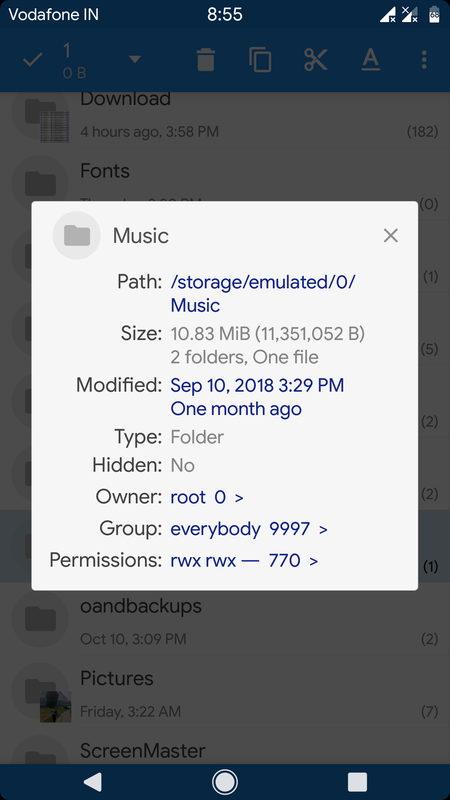Viewport: 450px width, 800px height.
Task: Edit permissions rwx rwx 770 entry
Action: point(244,561)
